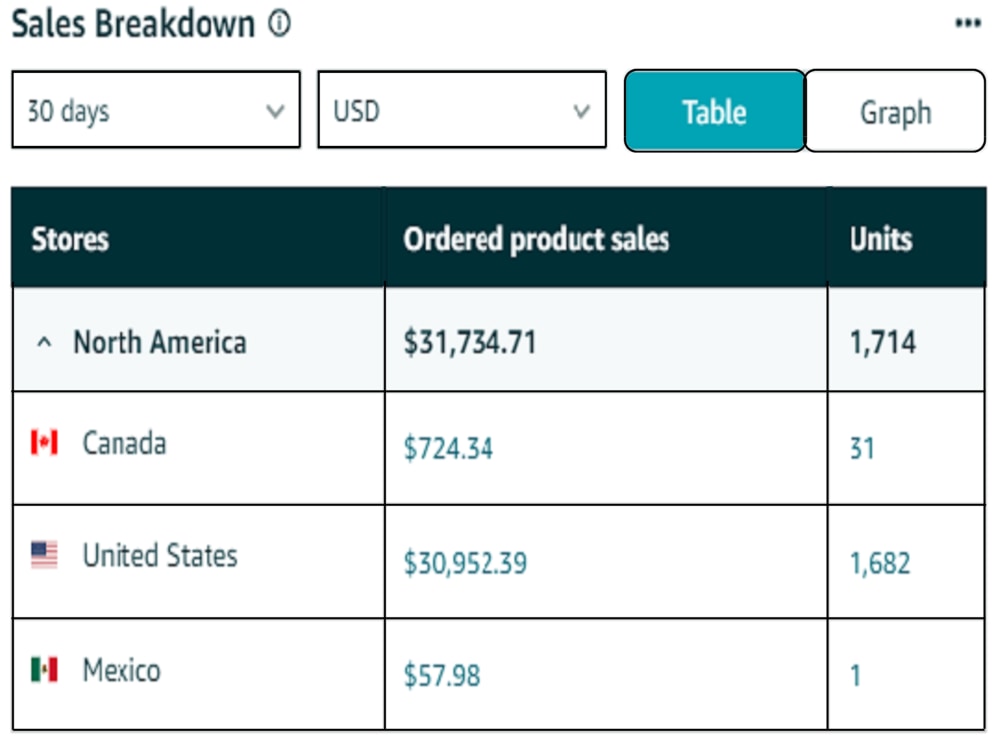1000x750 pixels.
Task: Click Mexico units value 1
Action: (856, 675)
